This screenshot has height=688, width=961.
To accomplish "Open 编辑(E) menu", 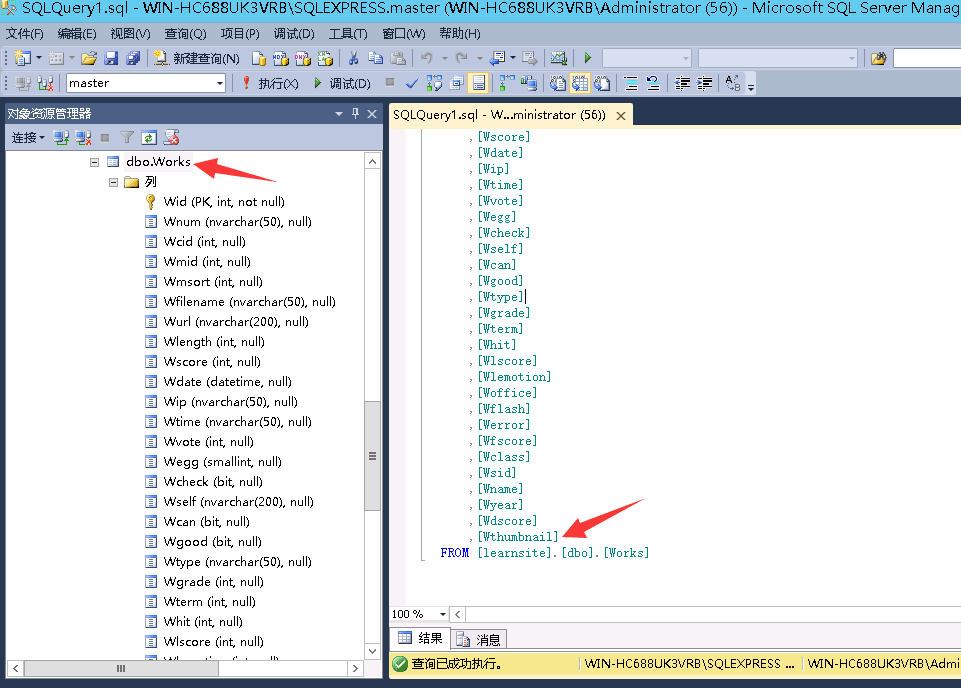I will click(77, 34).
